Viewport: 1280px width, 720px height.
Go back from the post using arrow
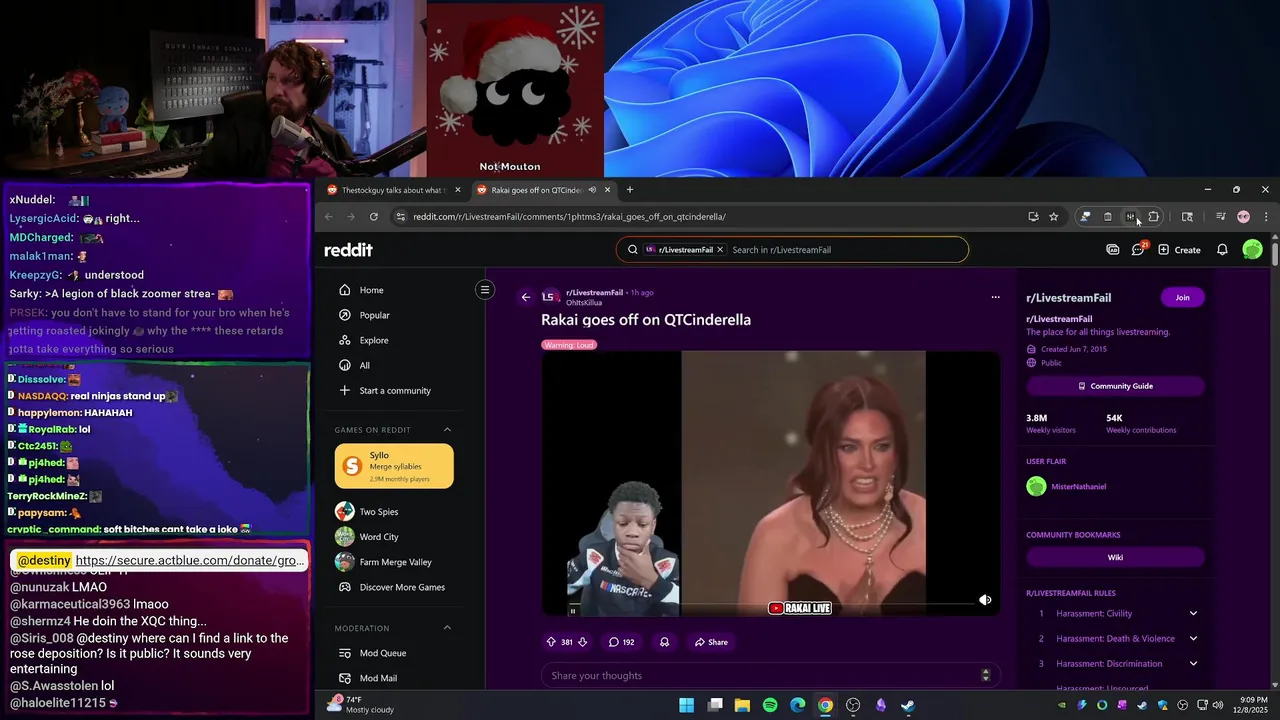526,297
